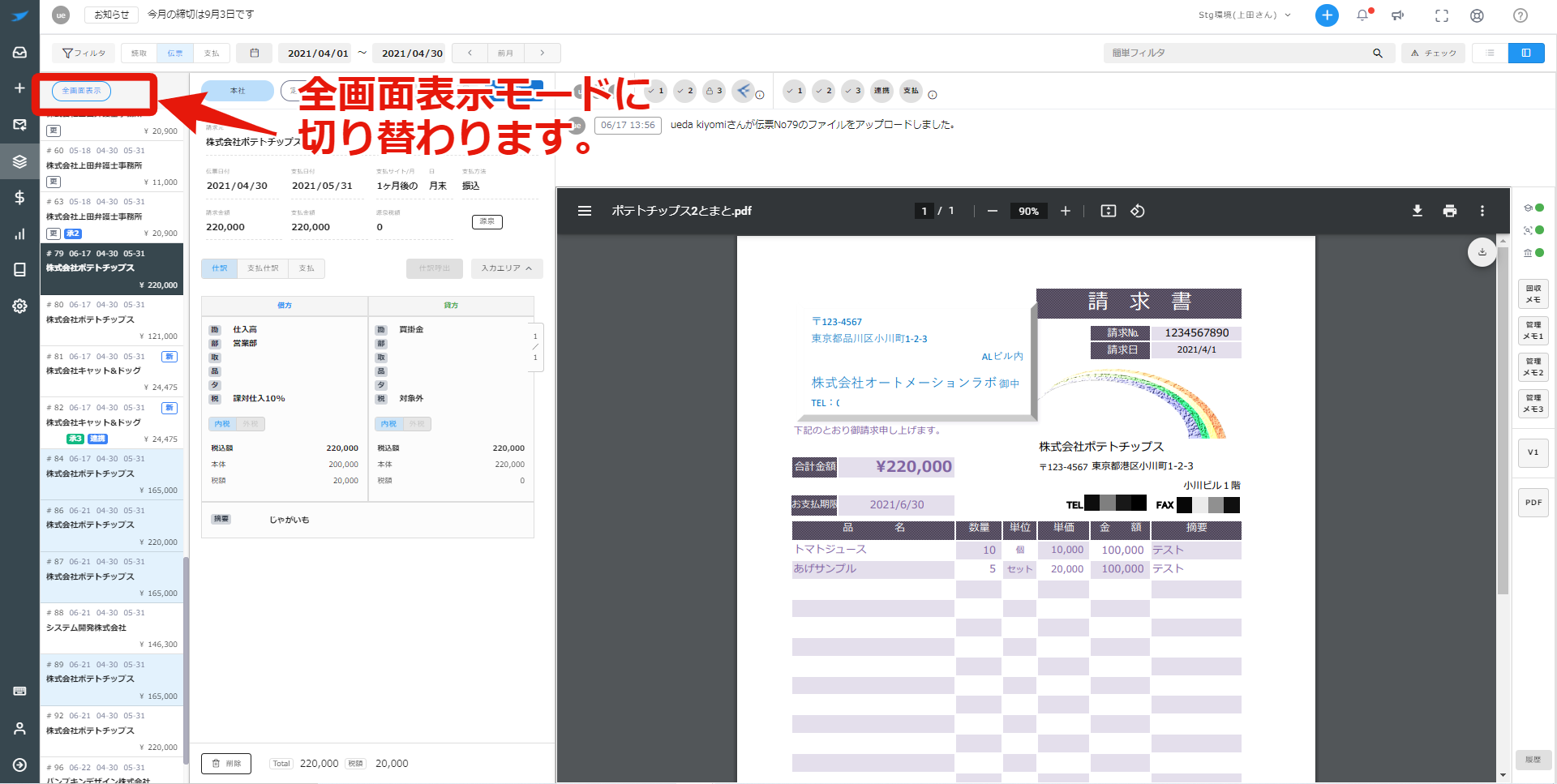Open the mail receive icon in sidebar

pos(19,124)
